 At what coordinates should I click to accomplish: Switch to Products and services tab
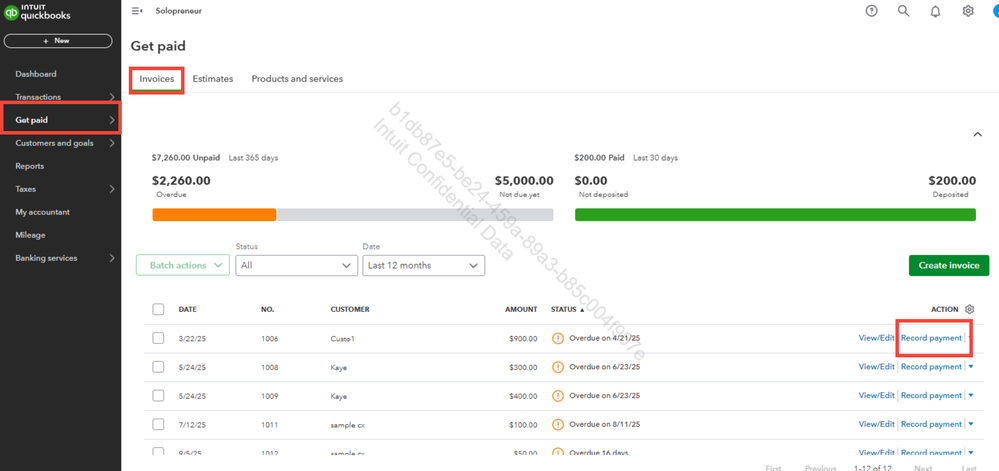tap(297, 79)
